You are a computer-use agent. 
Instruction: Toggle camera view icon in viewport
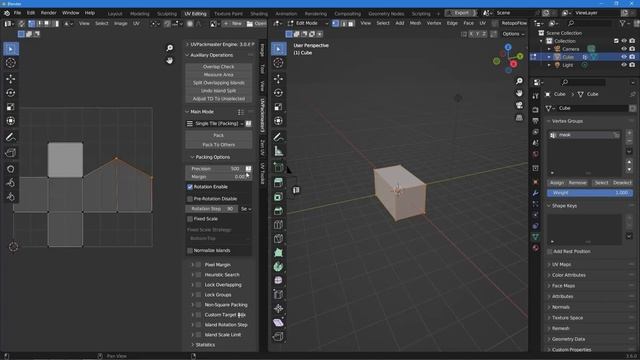coord(519,105)
